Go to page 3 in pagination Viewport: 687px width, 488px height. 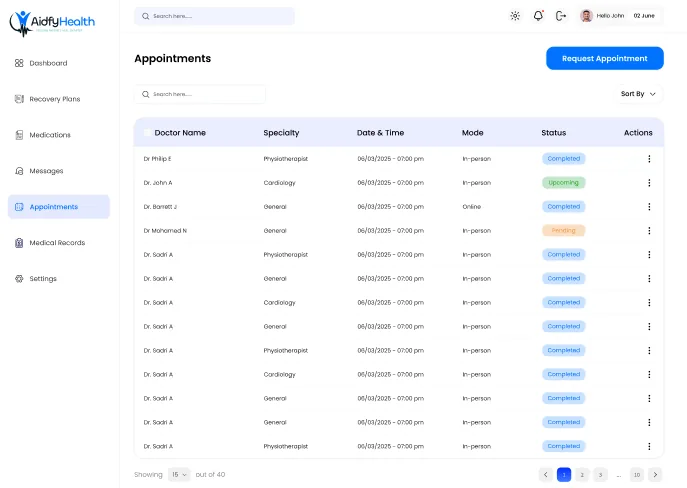click(600, 474)
